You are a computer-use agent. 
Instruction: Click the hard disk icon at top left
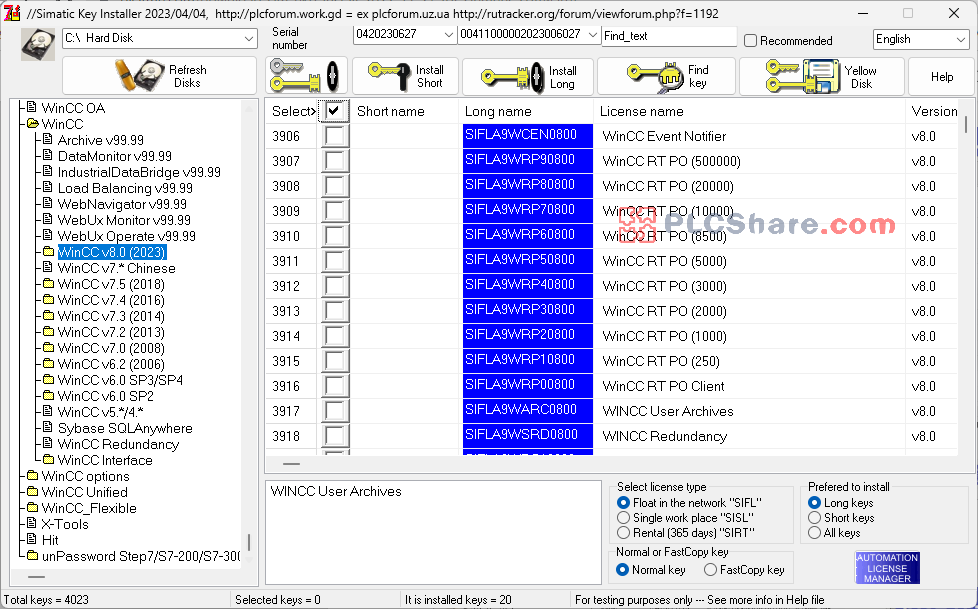point(38,44)
